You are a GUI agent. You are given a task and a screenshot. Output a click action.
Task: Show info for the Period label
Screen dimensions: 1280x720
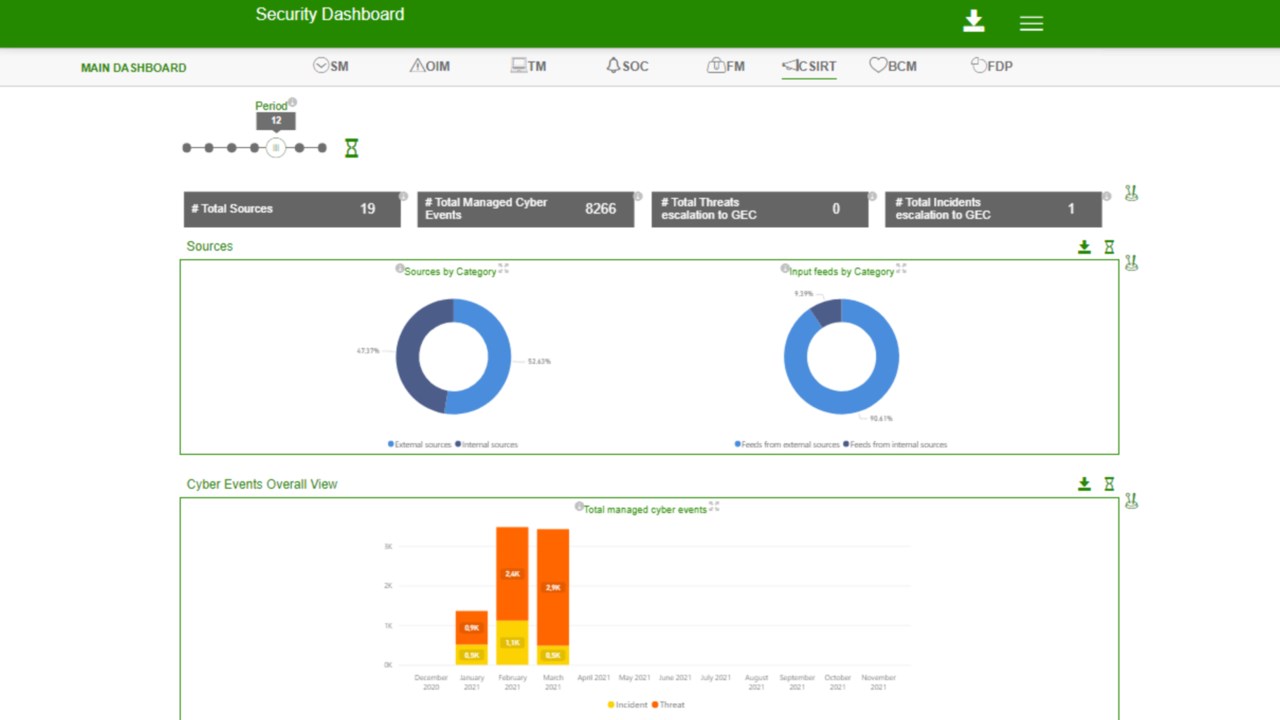coord(293,103)
